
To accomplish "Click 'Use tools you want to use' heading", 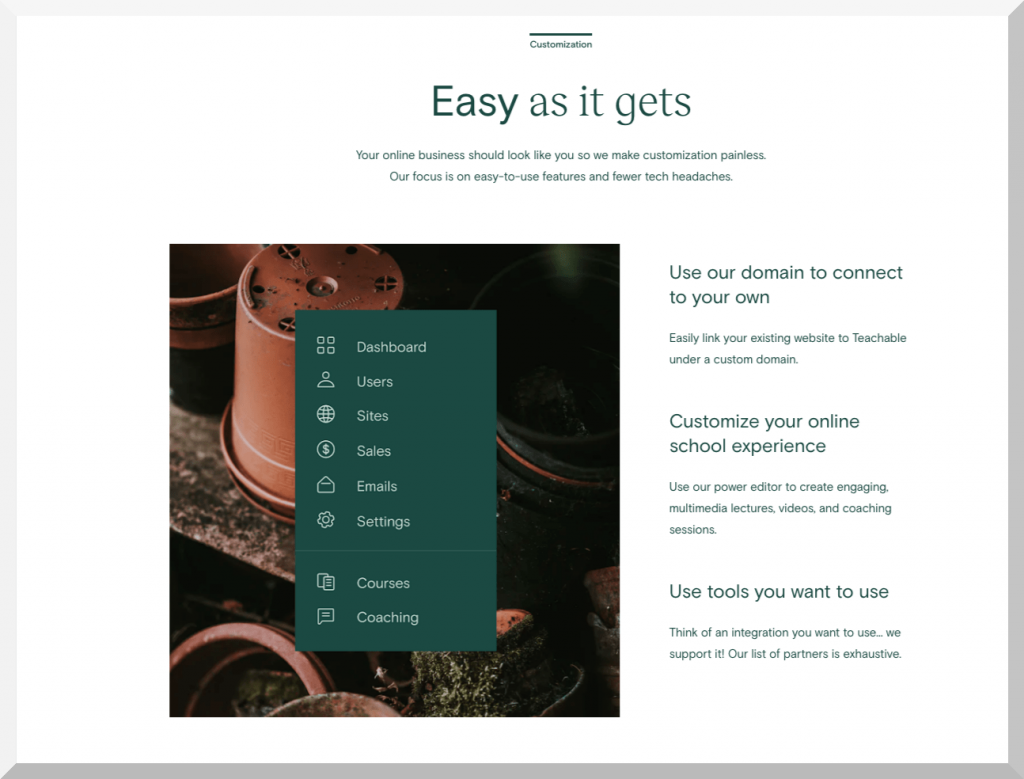I will [778, 591].
